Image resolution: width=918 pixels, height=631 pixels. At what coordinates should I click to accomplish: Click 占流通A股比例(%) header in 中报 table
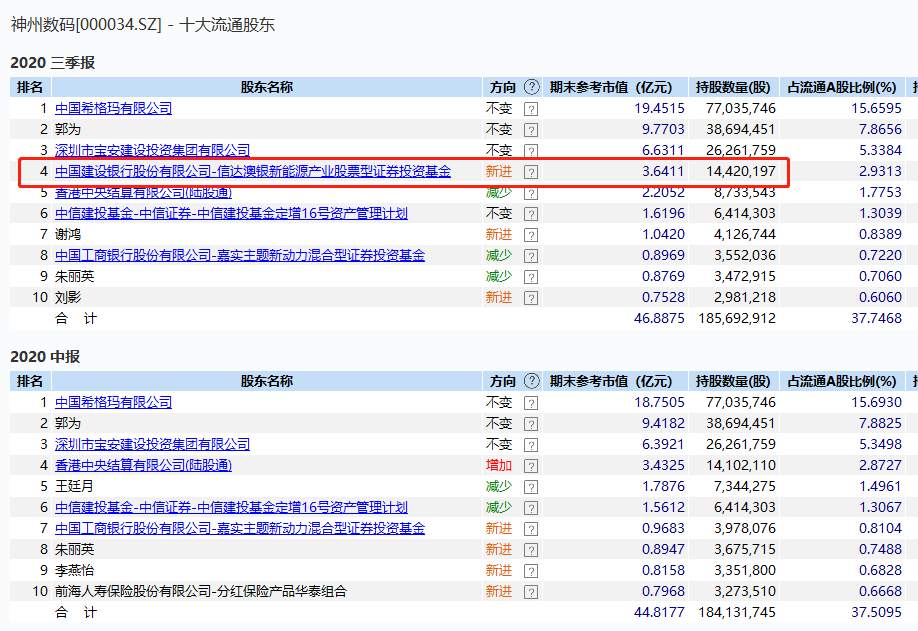[x=842, y=381]
